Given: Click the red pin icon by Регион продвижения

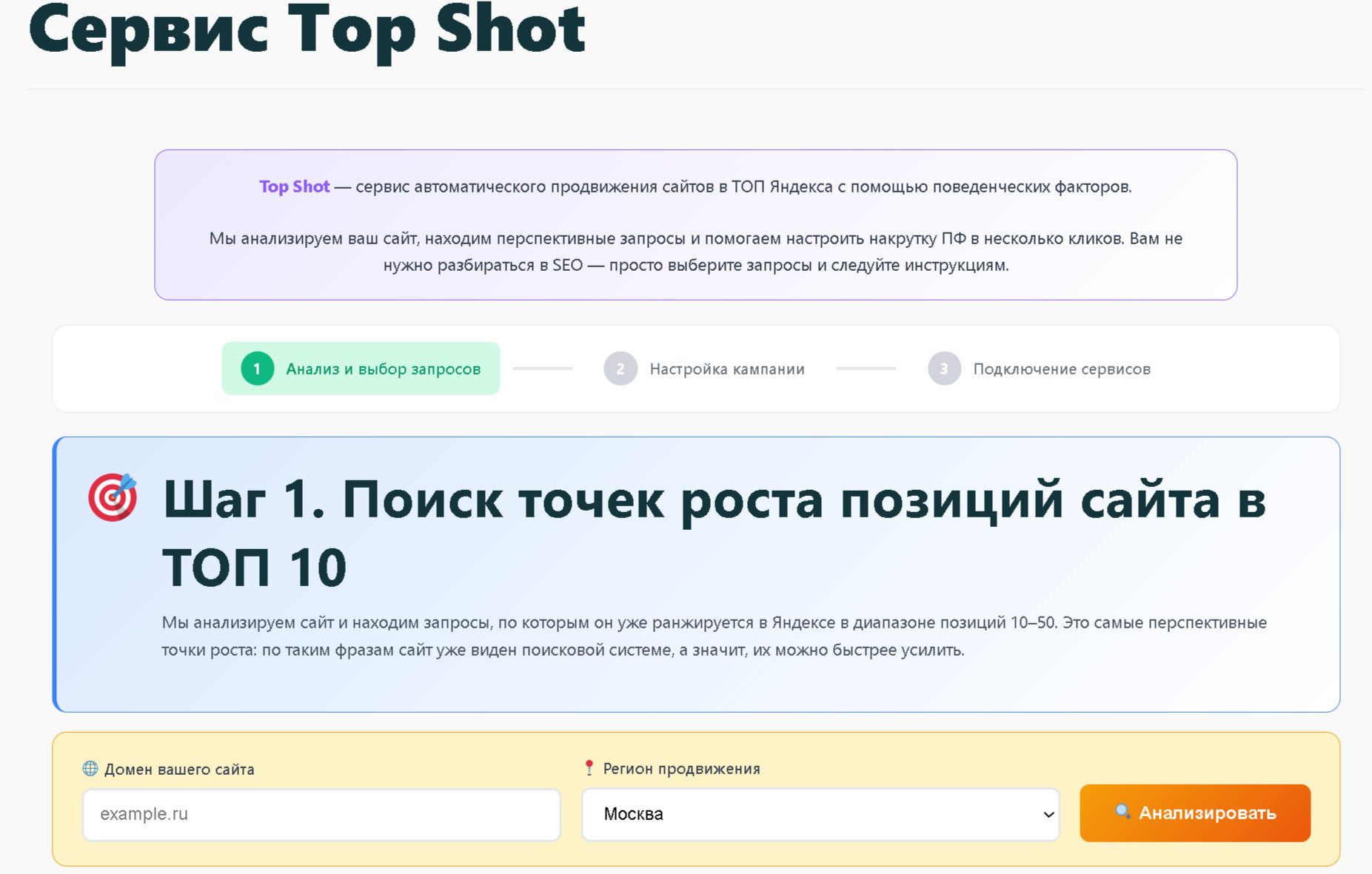Looking at the screenshot, I should coord(589,767).
